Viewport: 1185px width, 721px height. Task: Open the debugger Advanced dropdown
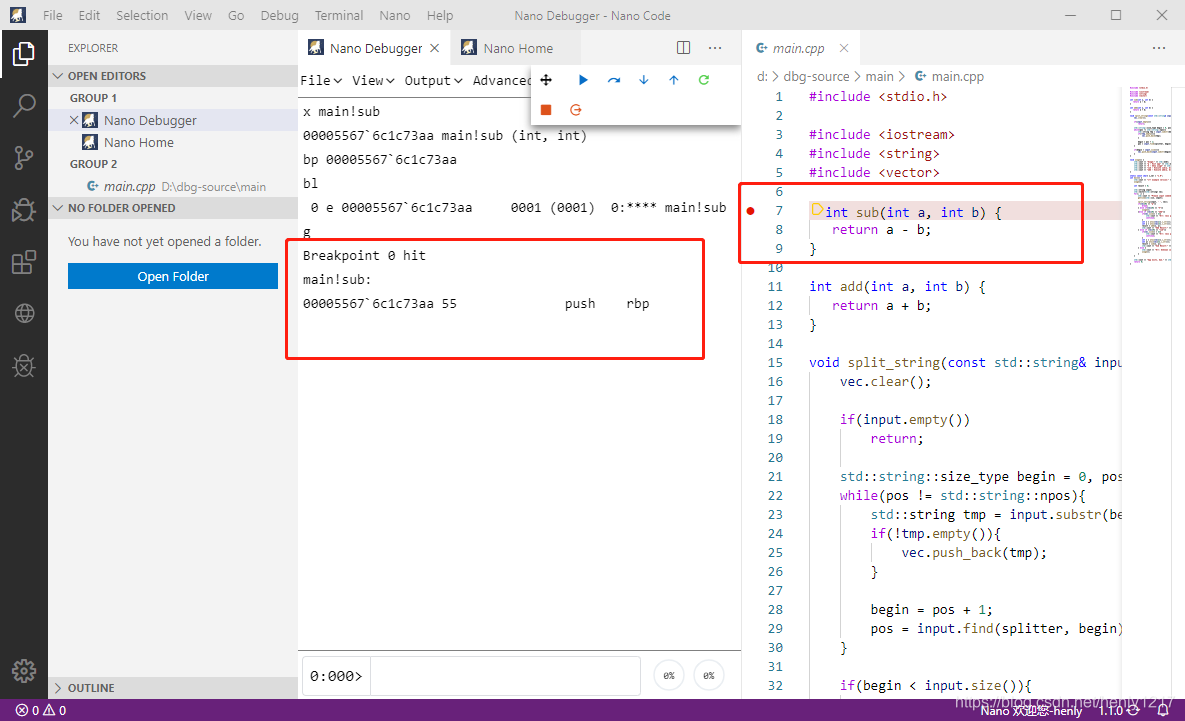point(502,80)
